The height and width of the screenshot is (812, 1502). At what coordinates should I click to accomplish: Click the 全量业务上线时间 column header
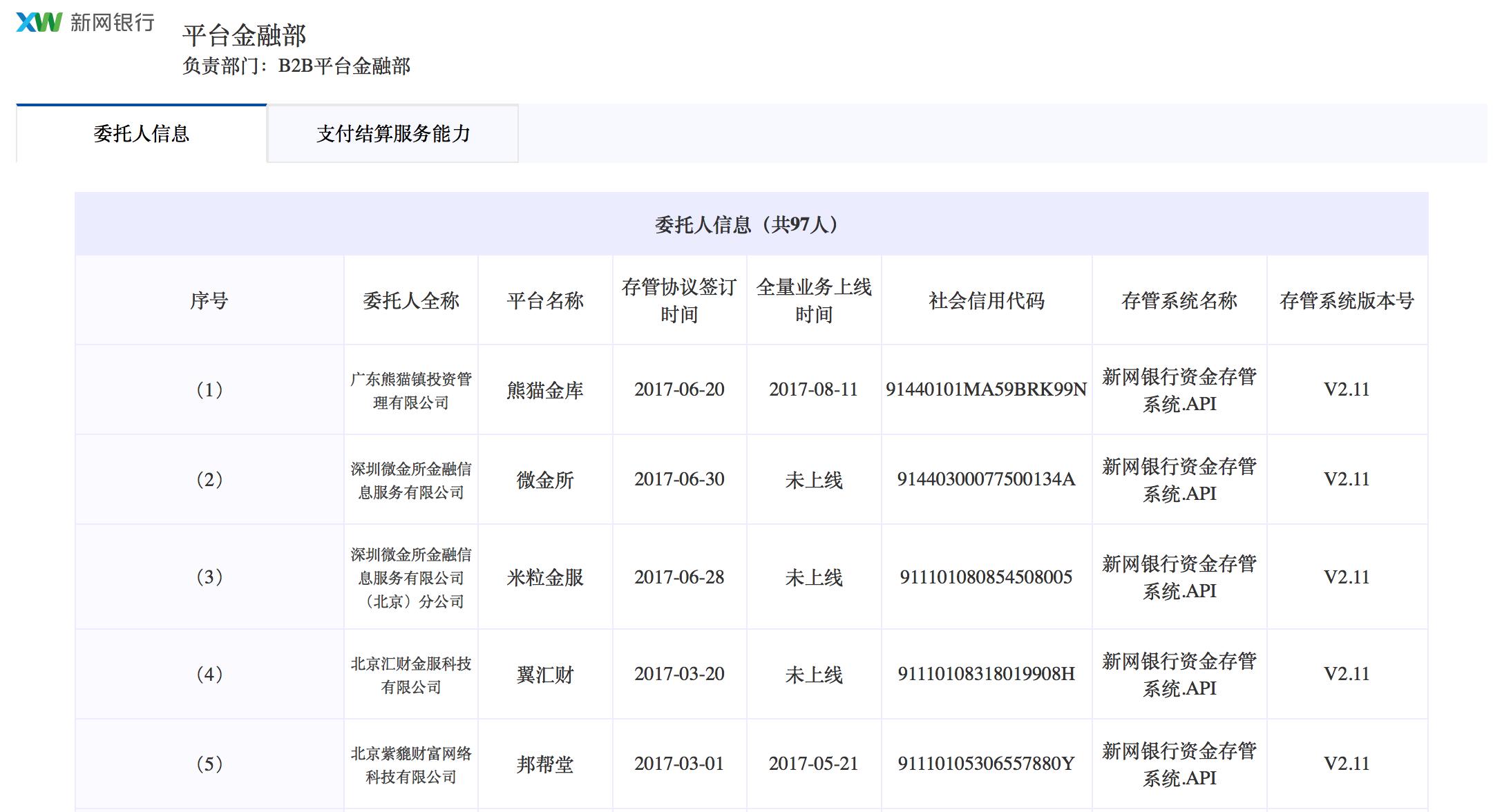click(814, 300)
